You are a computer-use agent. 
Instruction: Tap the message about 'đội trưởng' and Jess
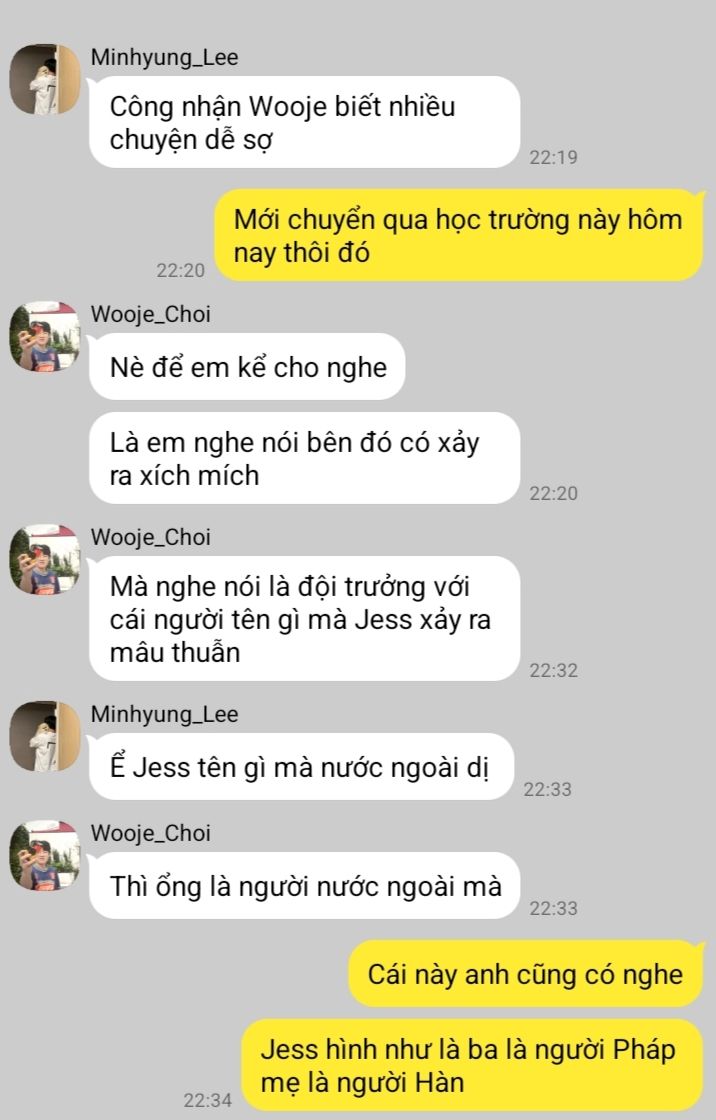pos(304,619)
